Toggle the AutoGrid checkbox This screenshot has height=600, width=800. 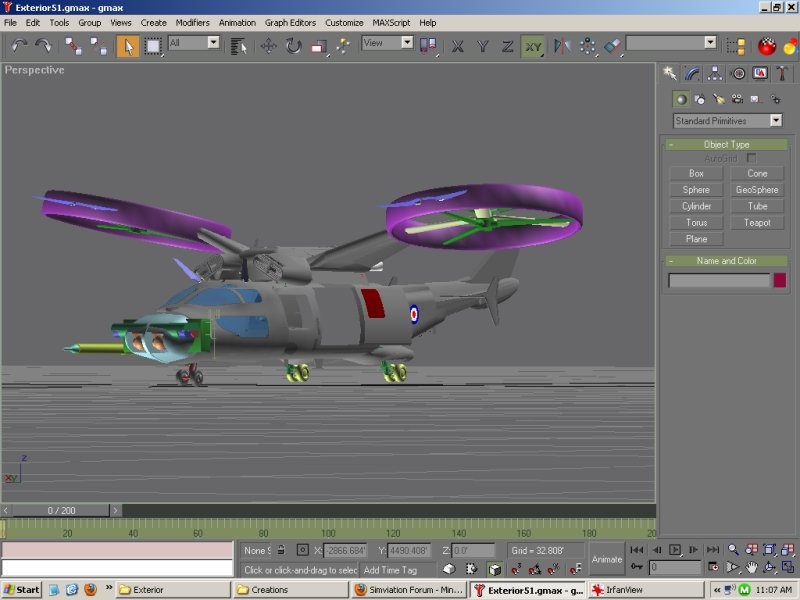coord(751,158)
